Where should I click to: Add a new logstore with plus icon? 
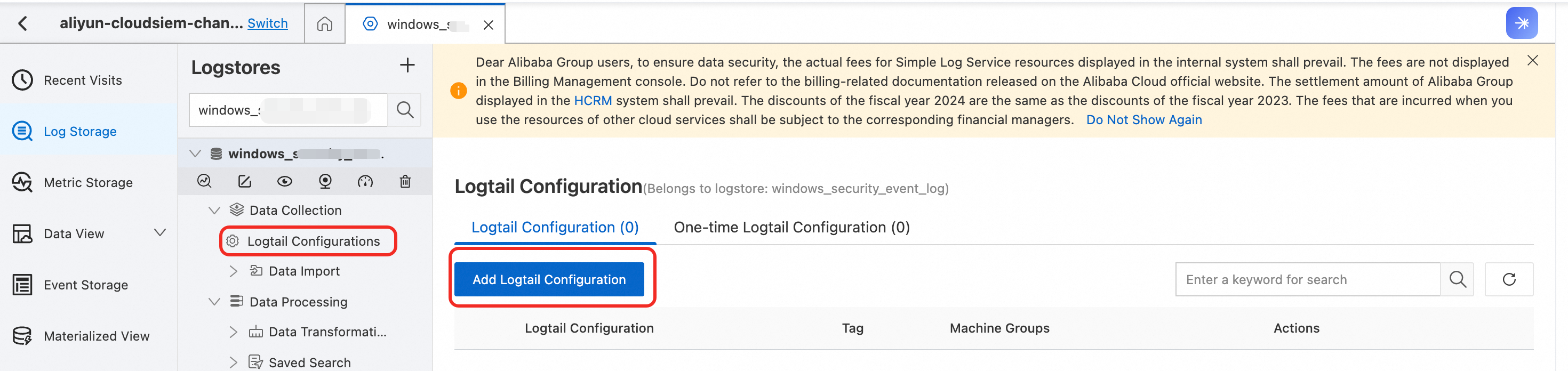click(407, 65)
